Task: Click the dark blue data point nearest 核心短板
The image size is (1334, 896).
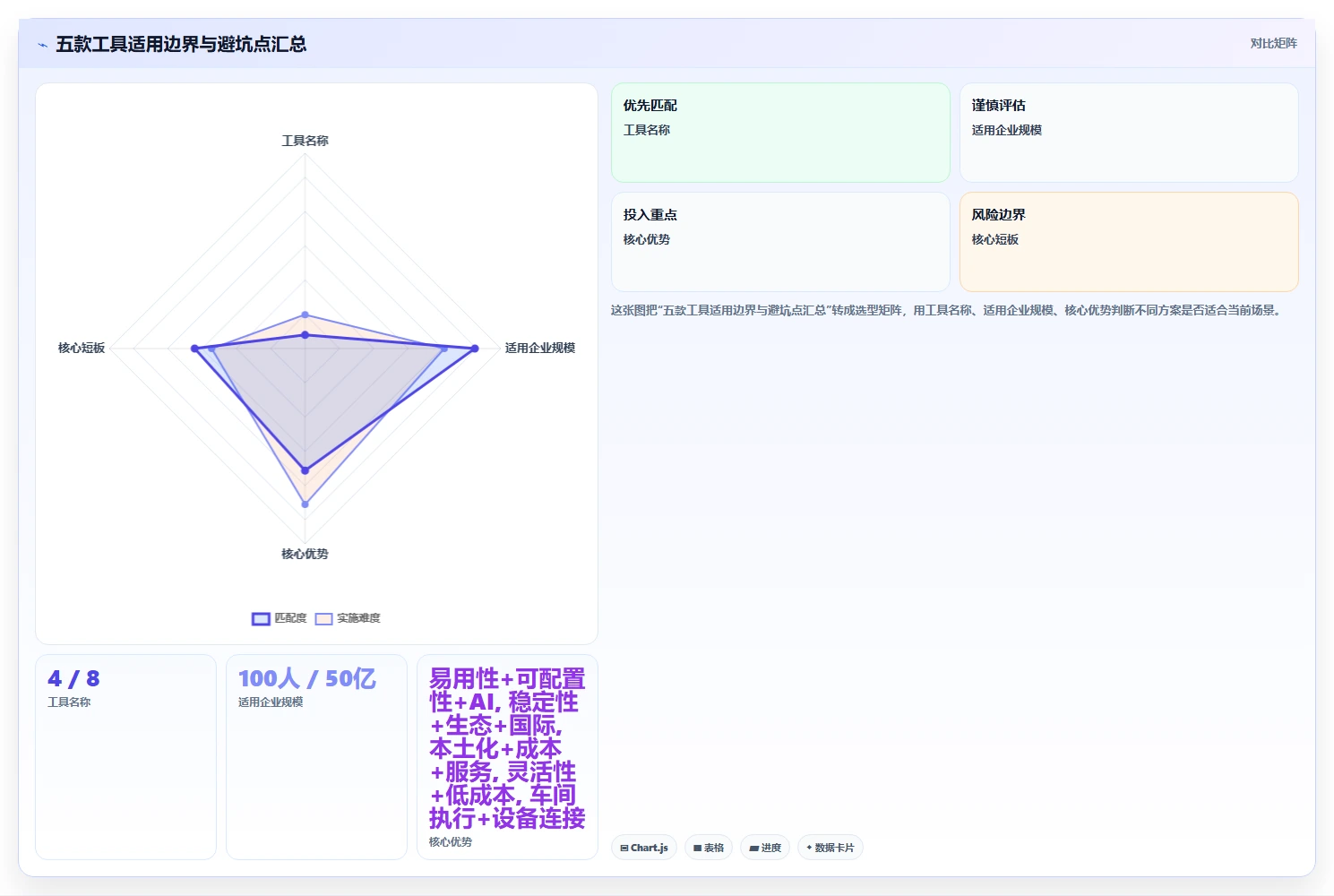Action: pos(194,348)
